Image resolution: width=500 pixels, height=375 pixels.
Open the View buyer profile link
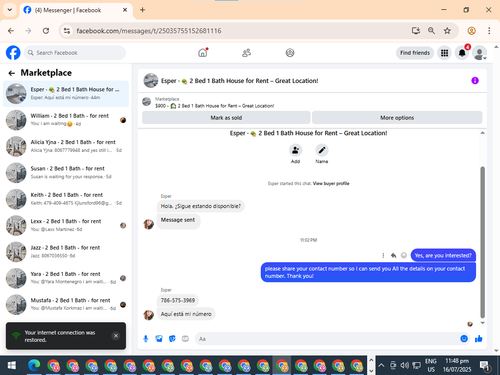coord(331,183)
